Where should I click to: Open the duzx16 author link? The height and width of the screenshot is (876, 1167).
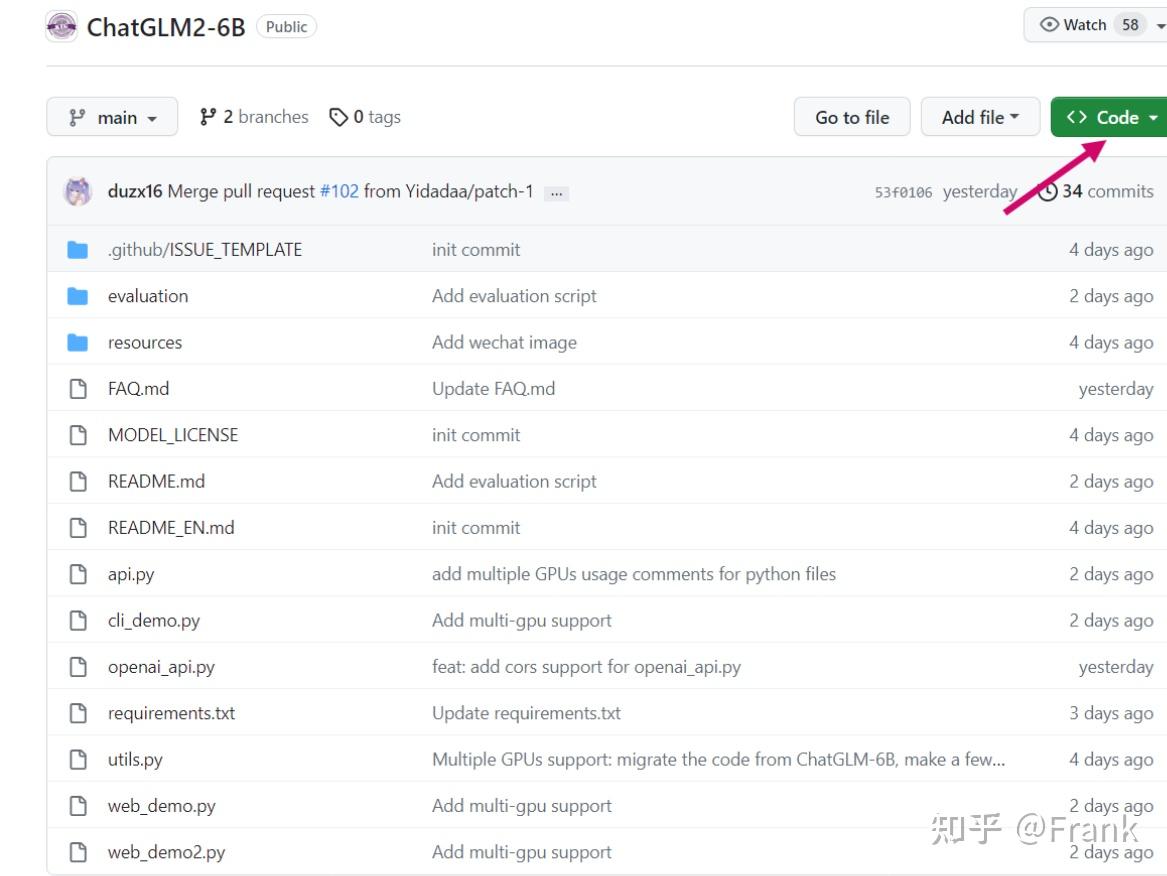point(135,191)
